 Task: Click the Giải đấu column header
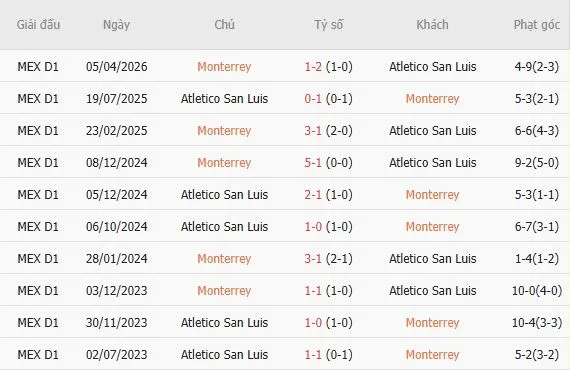(38, 25)
